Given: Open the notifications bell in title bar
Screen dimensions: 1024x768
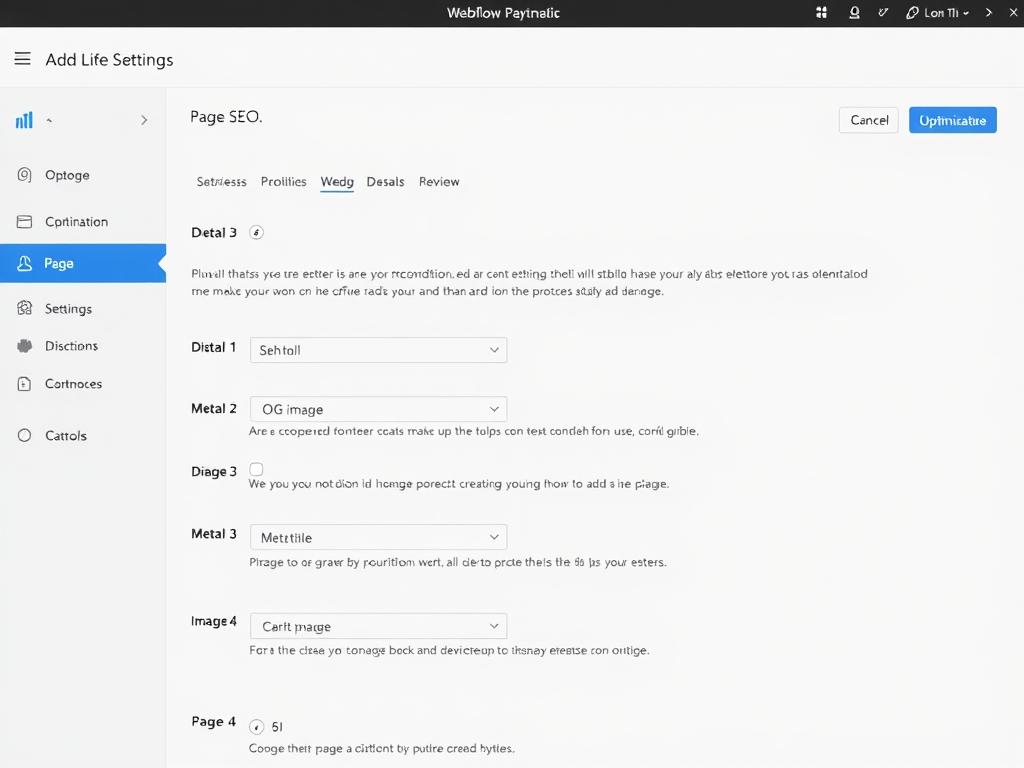Looking at the screenshot, I should 854,12.
